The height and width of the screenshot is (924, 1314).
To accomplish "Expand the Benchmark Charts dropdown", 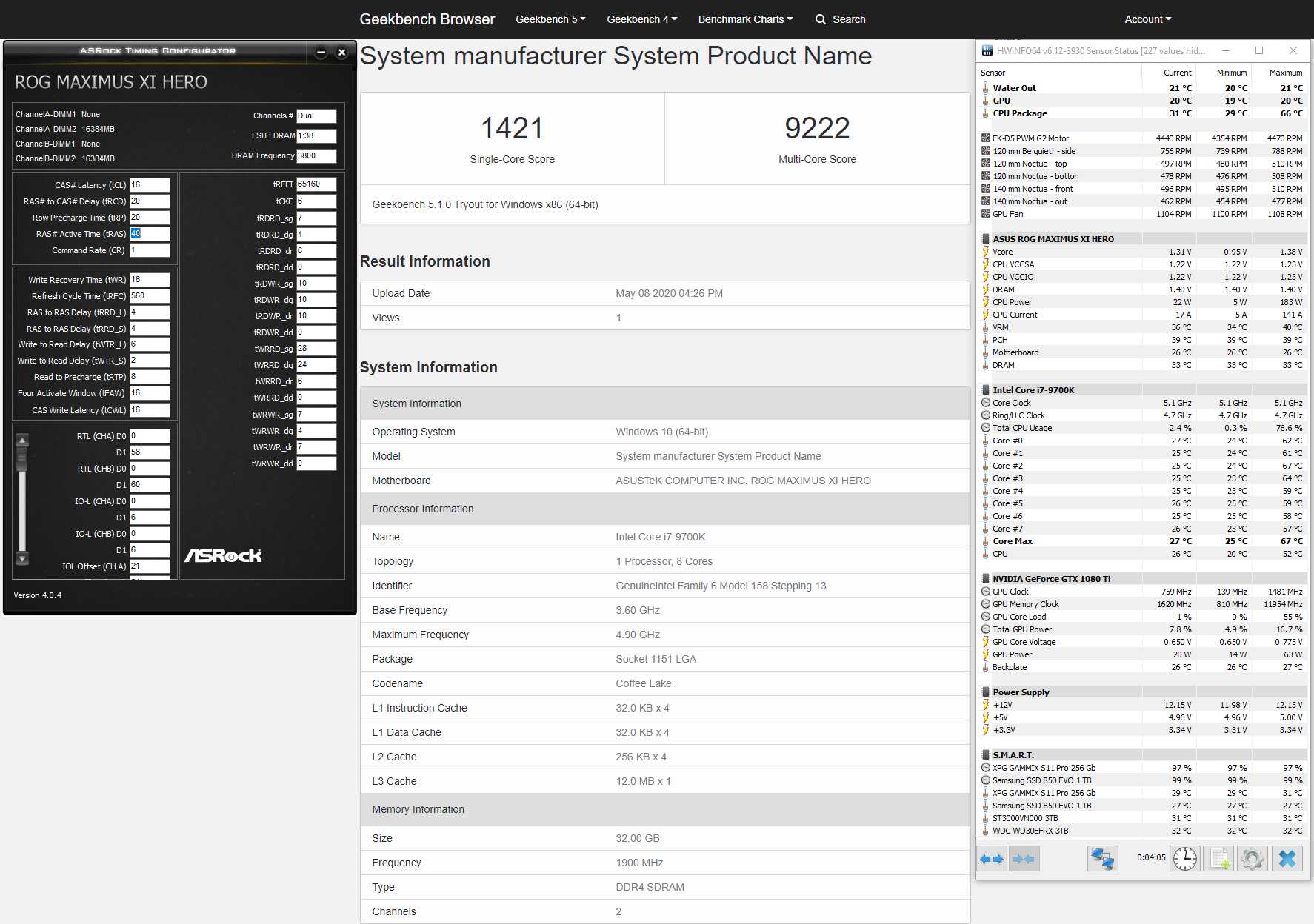I will coord(745,19).
